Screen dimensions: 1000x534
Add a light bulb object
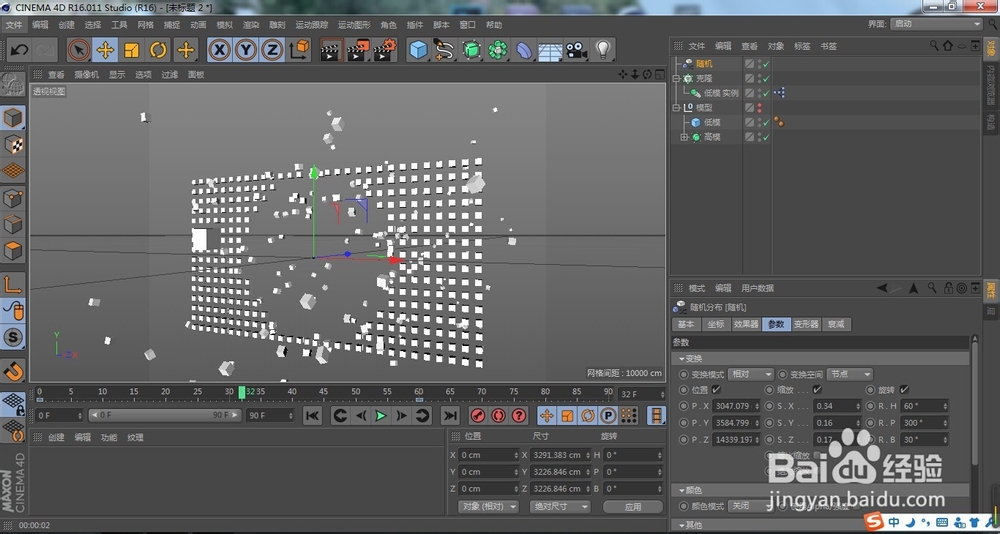pos(603,50)
